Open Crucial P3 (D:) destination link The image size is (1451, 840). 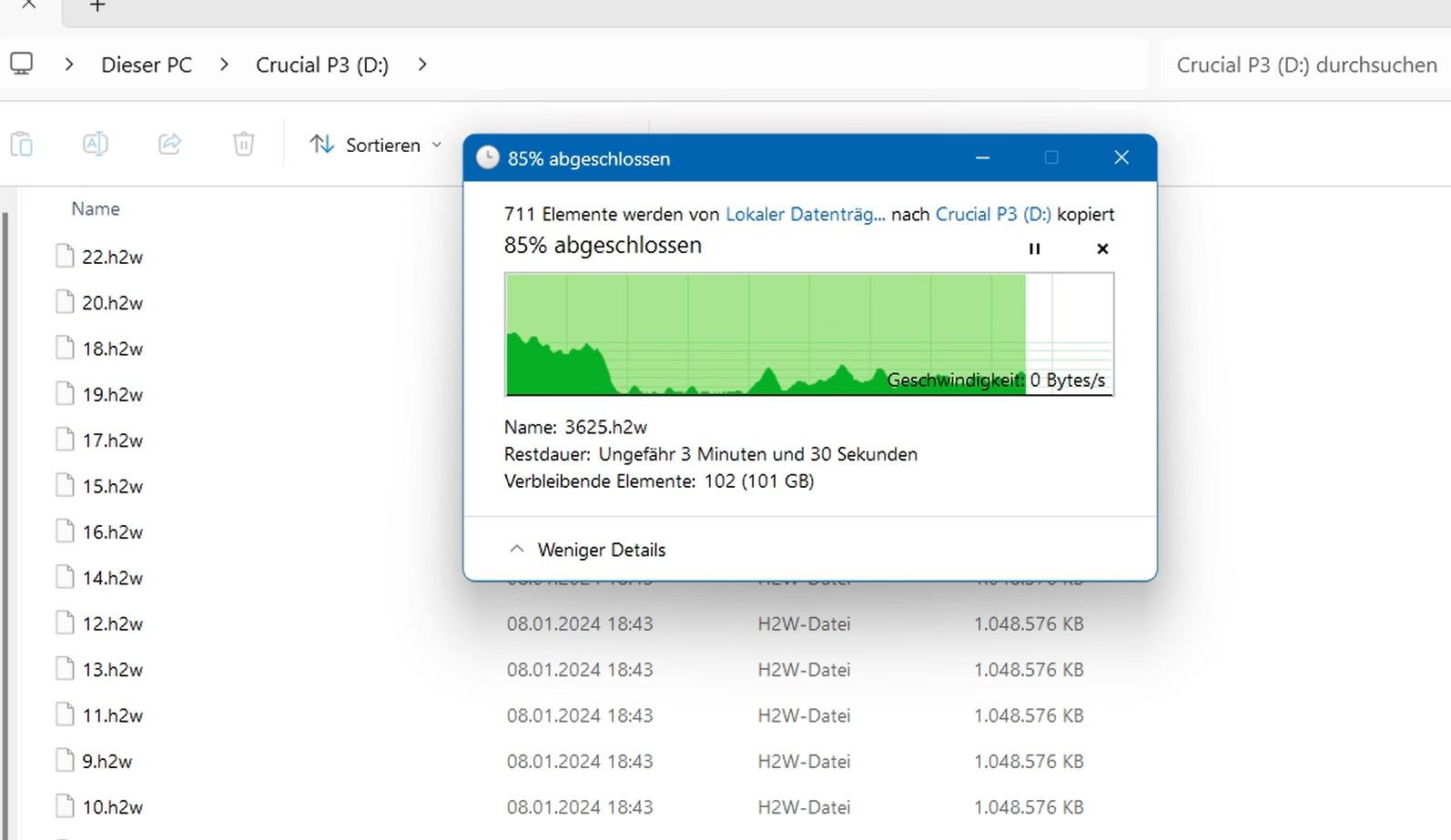[x=993, y=215]
